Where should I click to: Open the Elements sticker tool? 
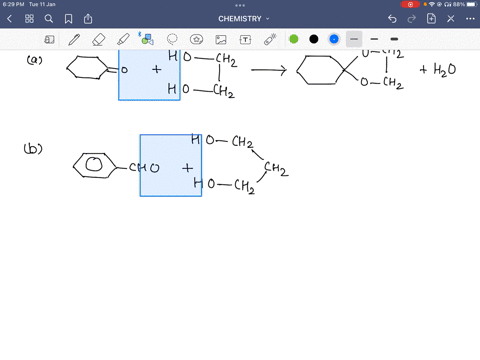(x=196, y=39)
